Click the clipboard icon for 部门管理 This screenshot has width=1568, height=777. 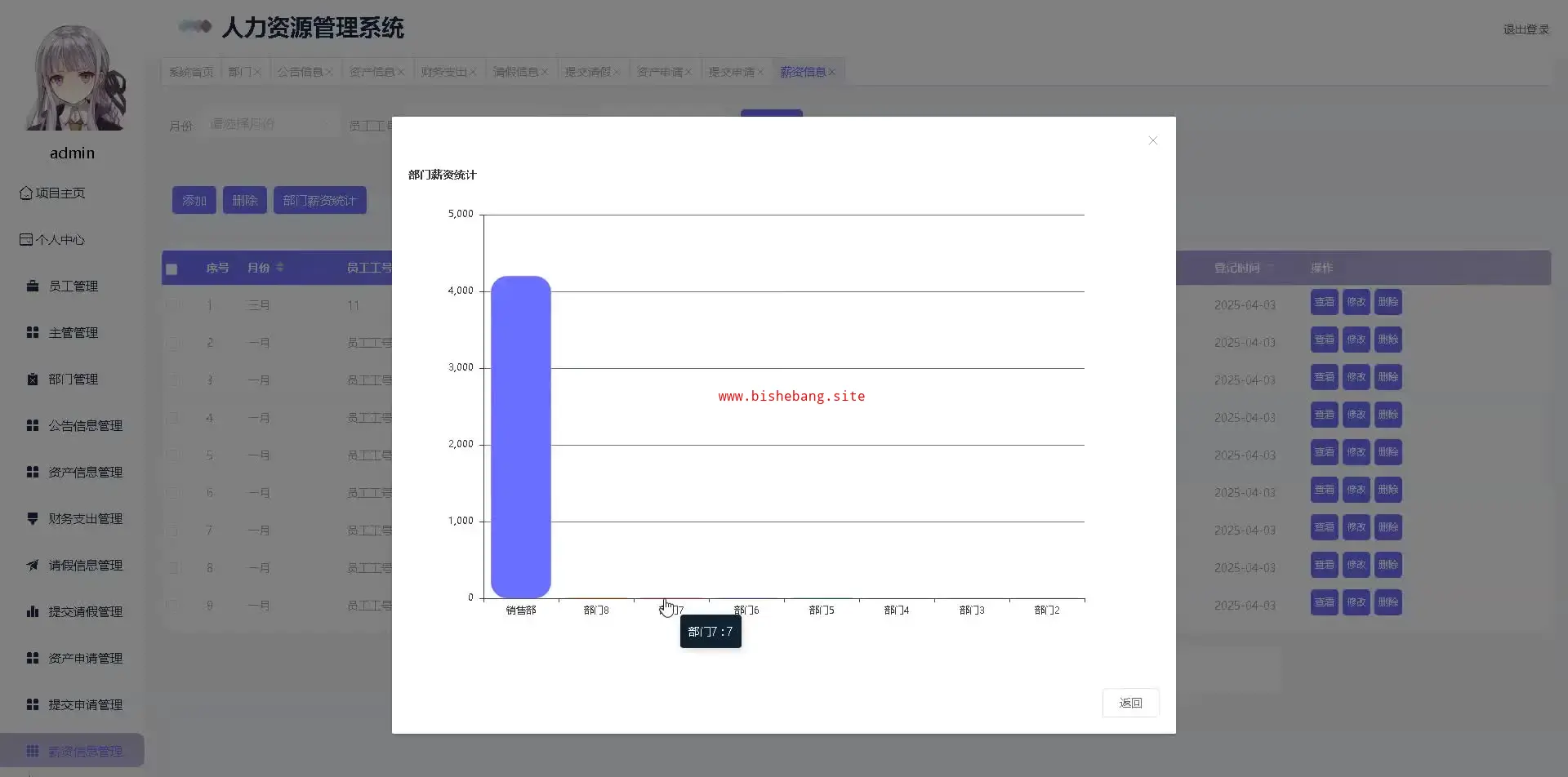click(33, 379)
